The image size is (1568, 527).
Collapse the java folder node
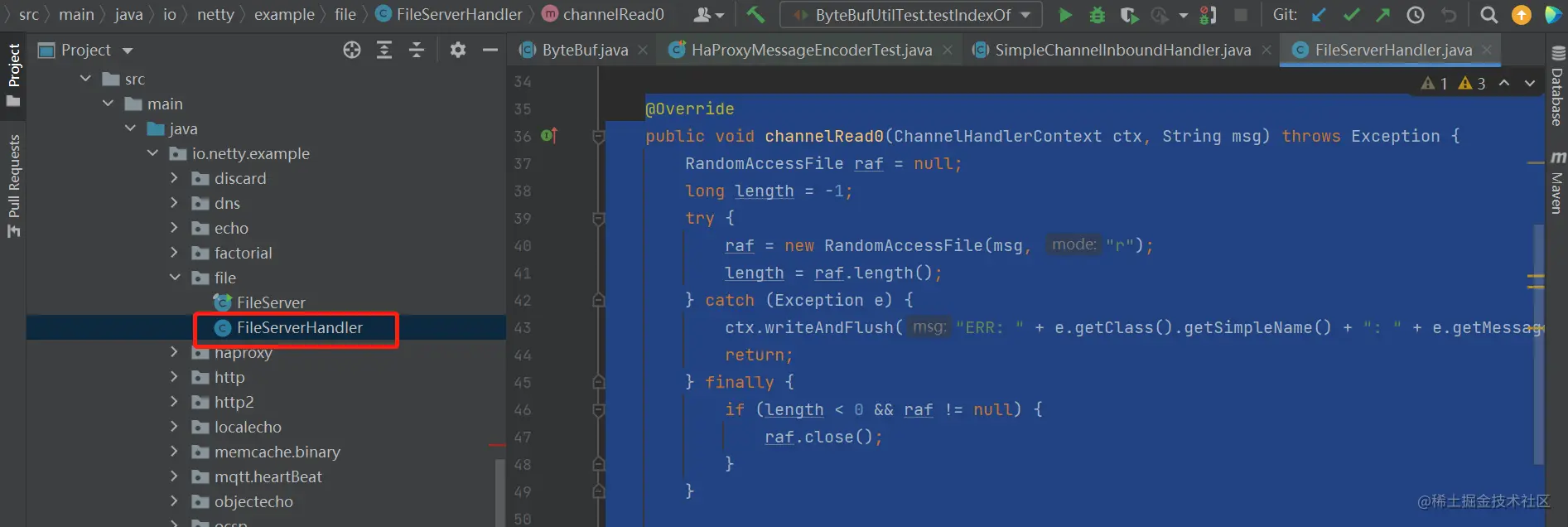tap(130, 128)
